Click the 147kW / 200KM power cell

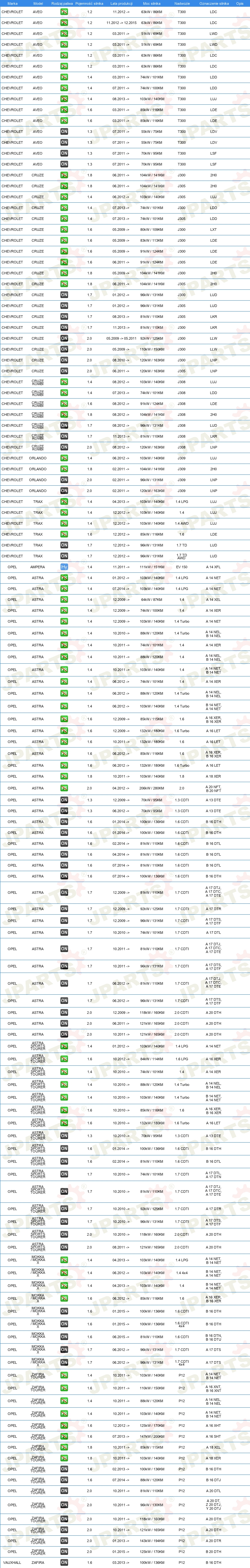coord(152,1436)
